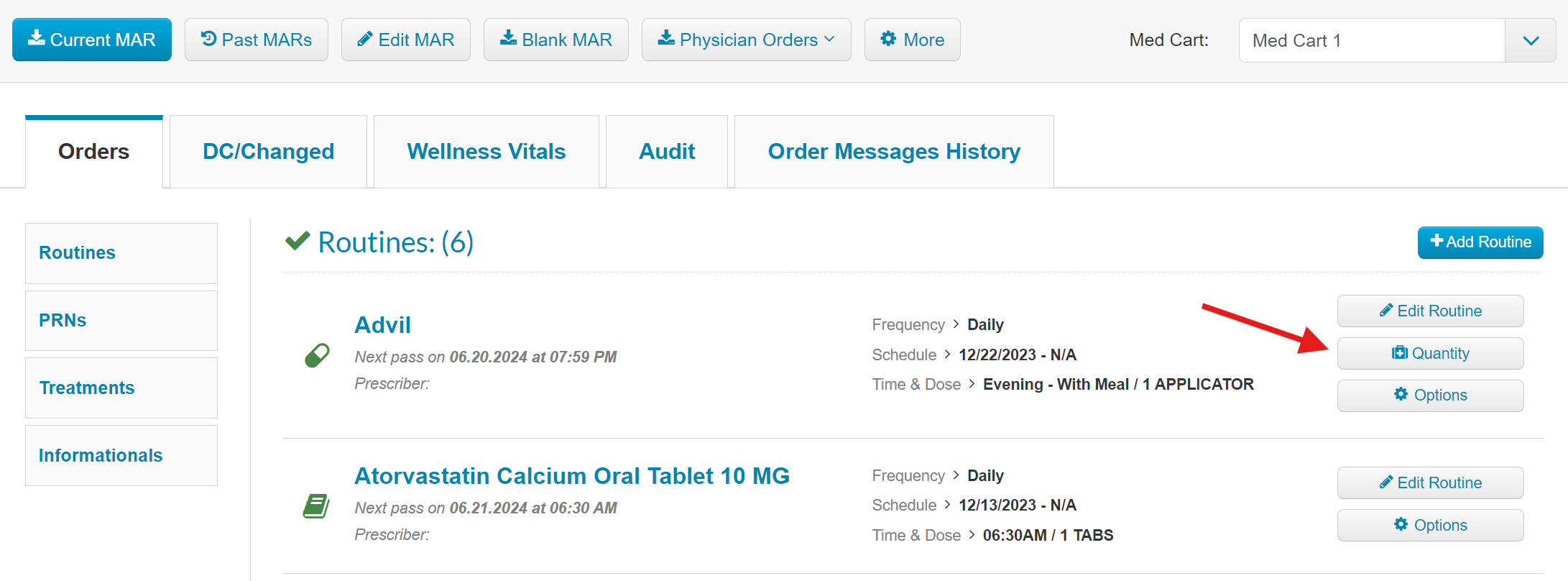This screenshot has height=581, width=1568.
Task: Switch to the Wellness Vitals tab
Action: pos(486,152)
